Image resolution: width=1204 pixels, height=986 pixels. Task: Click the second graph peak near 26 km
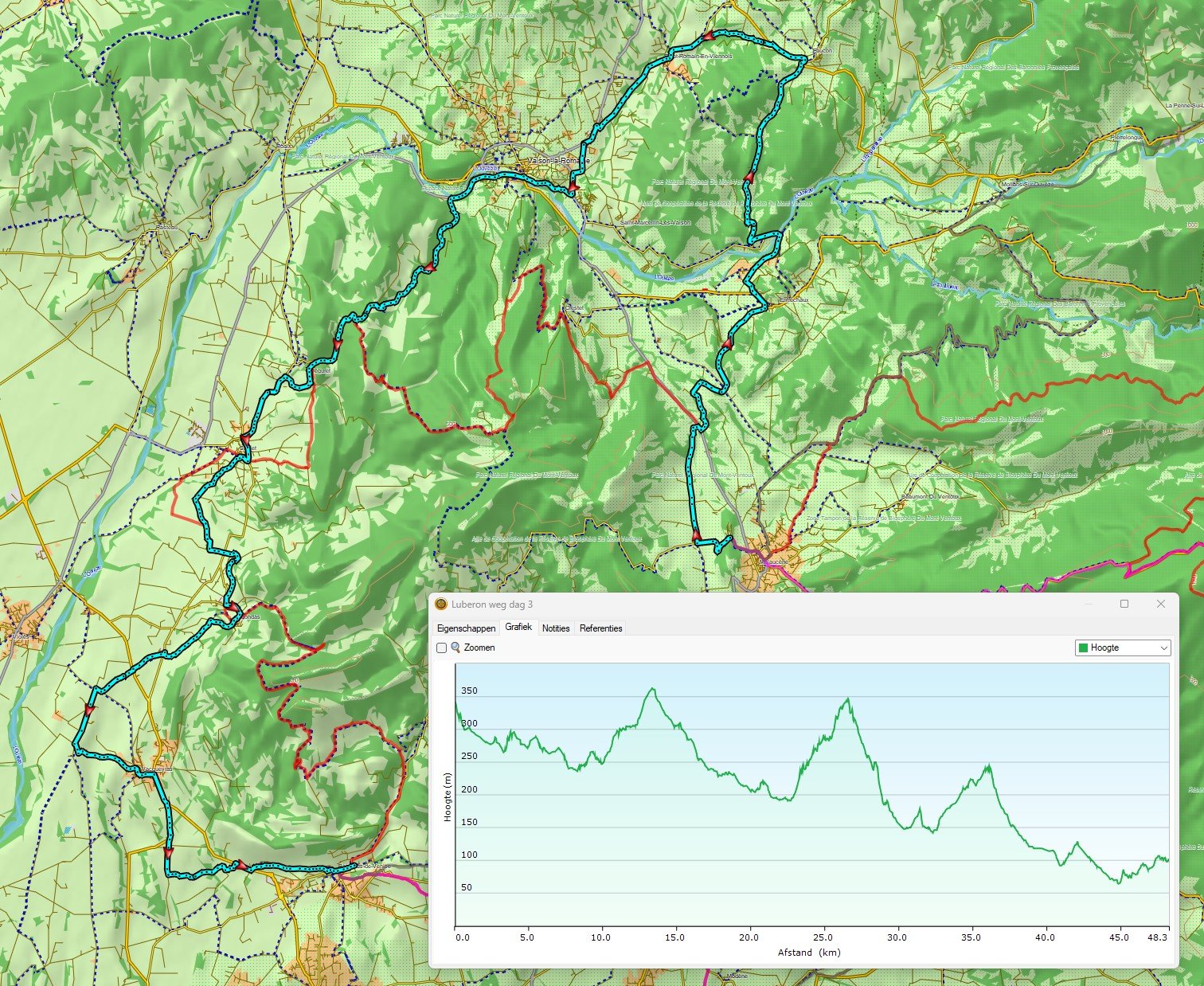[x=848, y=699]
